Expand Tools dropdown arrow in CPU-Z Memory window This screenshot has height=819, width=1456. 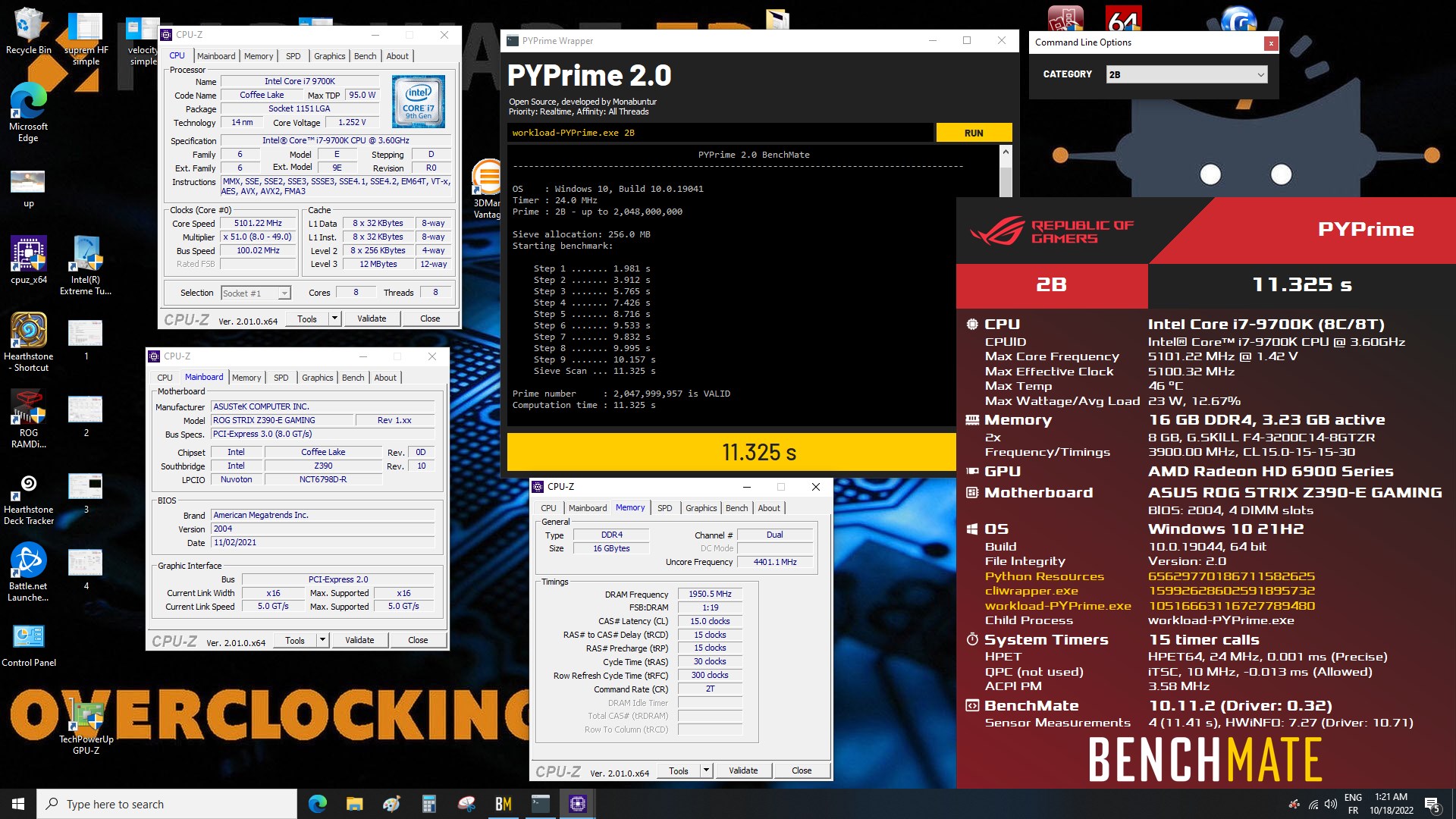(706, 770)
